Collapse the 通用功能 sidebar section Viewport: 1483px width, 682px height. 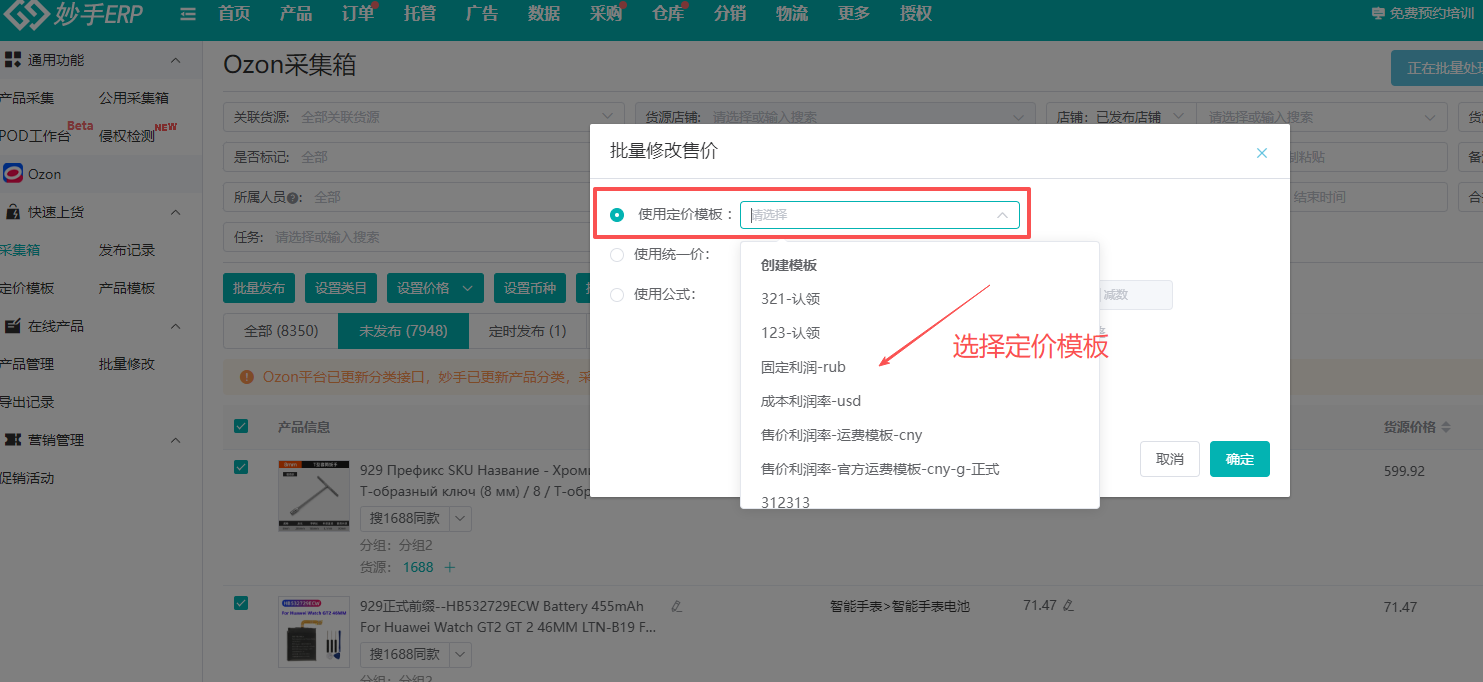tap(175, 60)
